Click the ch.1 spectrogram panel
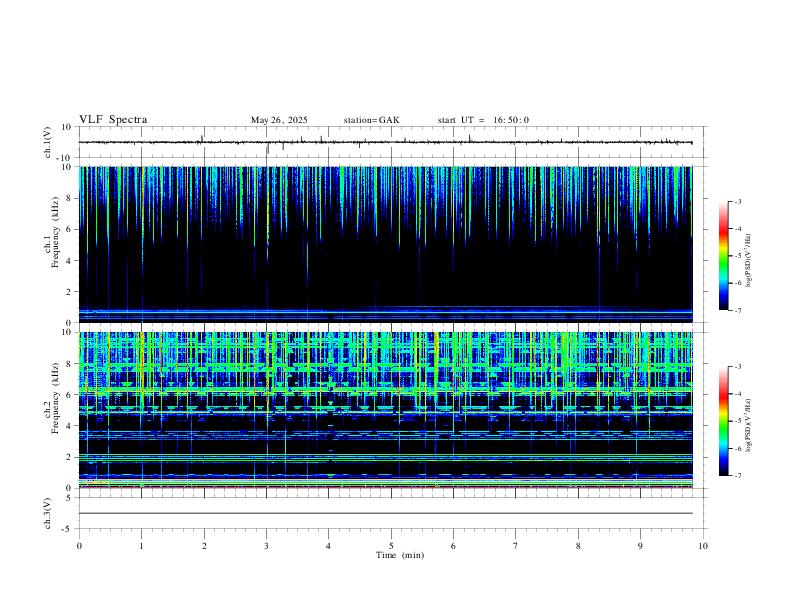 pyautogui.click(x=386, y=244)
